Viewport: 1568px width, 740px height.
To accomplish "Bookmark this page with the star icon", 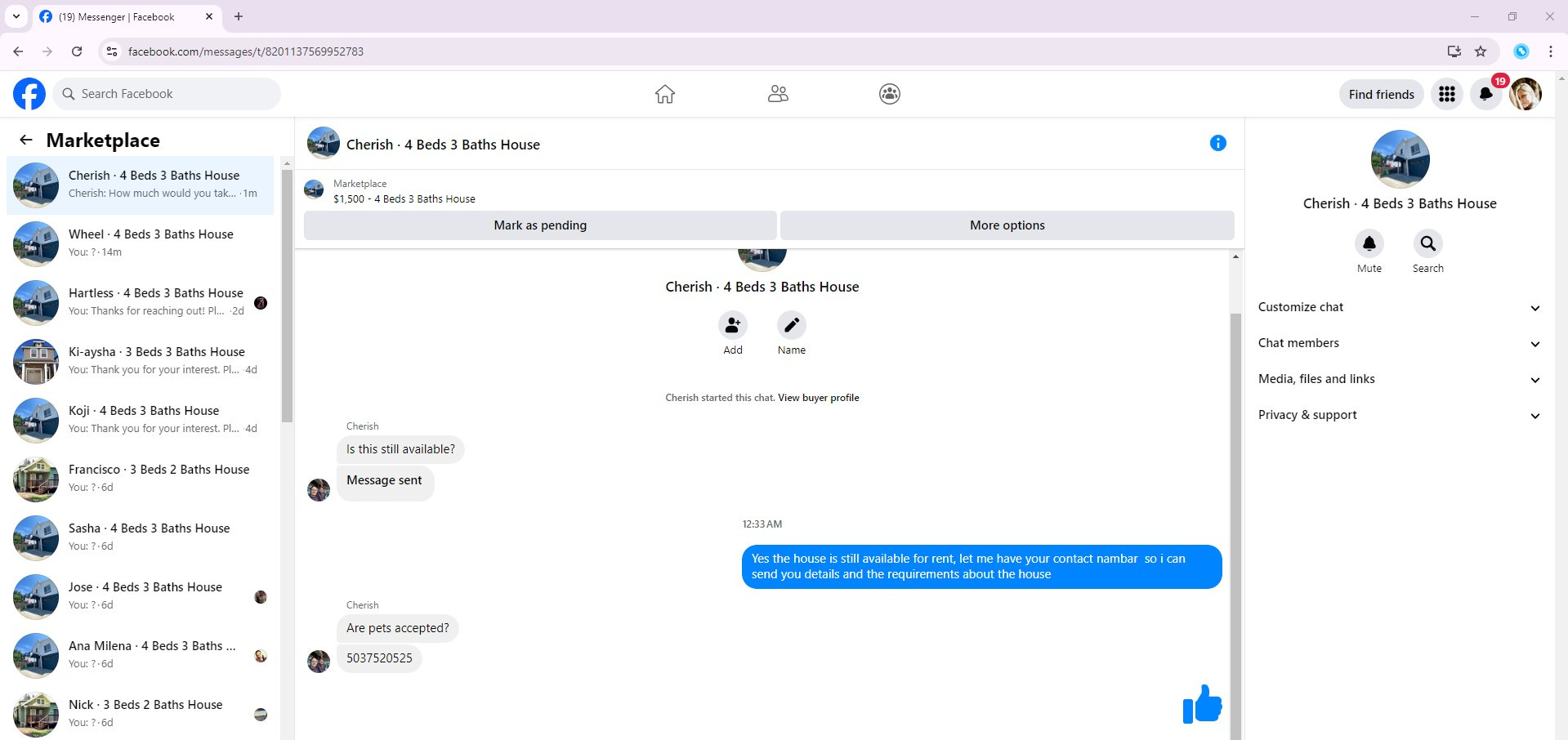I will [1481, 51].
